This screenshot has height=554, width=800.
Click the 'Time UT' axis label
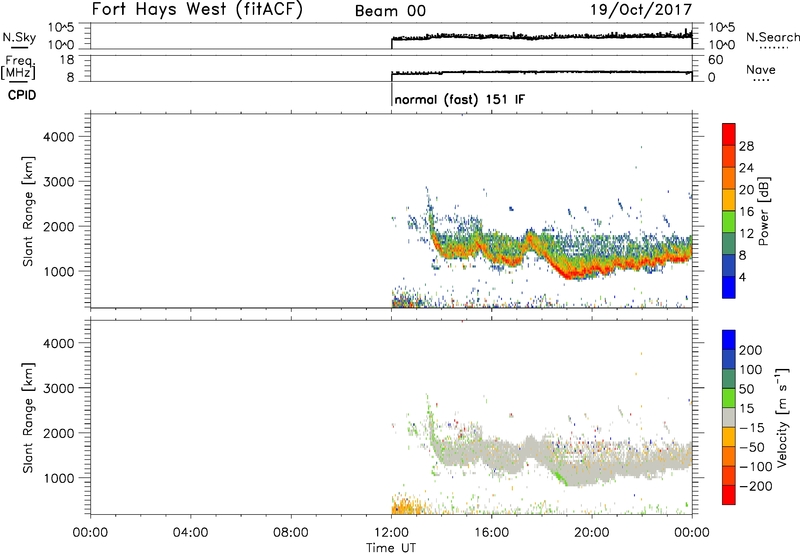[391, 548]
